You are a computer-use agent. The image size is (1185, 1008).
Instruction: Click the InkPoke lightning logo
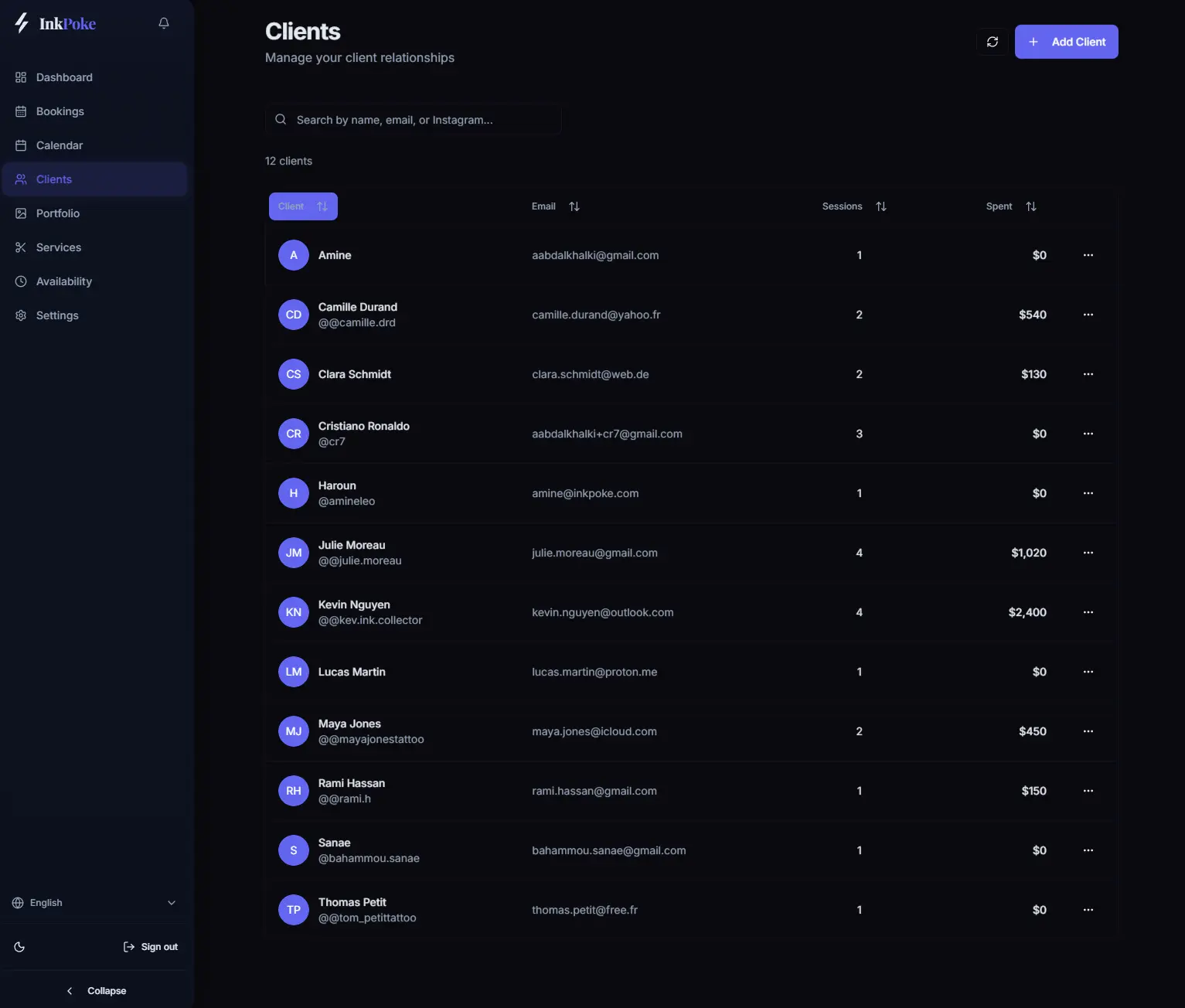(22, 23)
